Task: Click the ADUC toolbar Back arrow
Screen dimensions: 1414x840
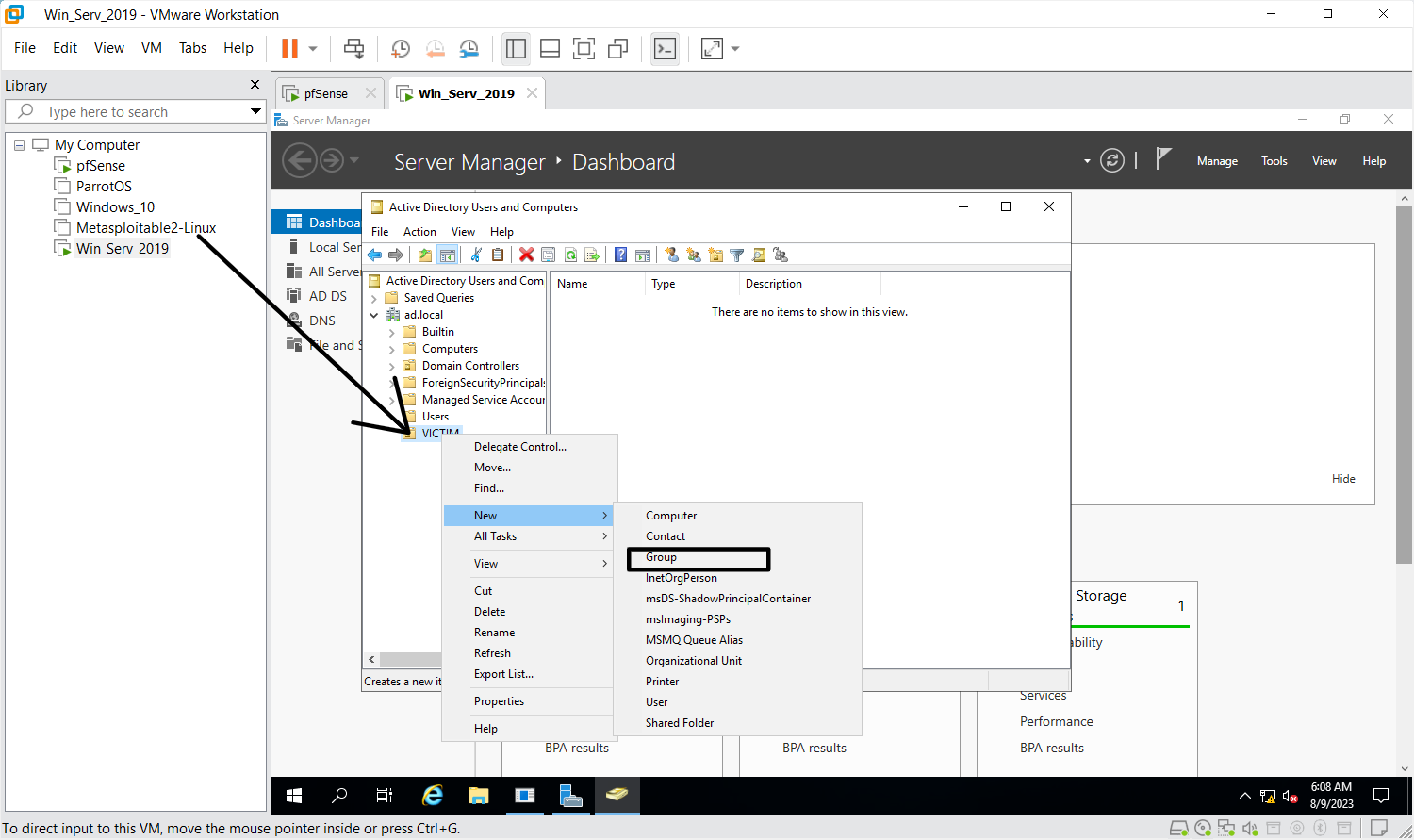Action: pos(374,255)
